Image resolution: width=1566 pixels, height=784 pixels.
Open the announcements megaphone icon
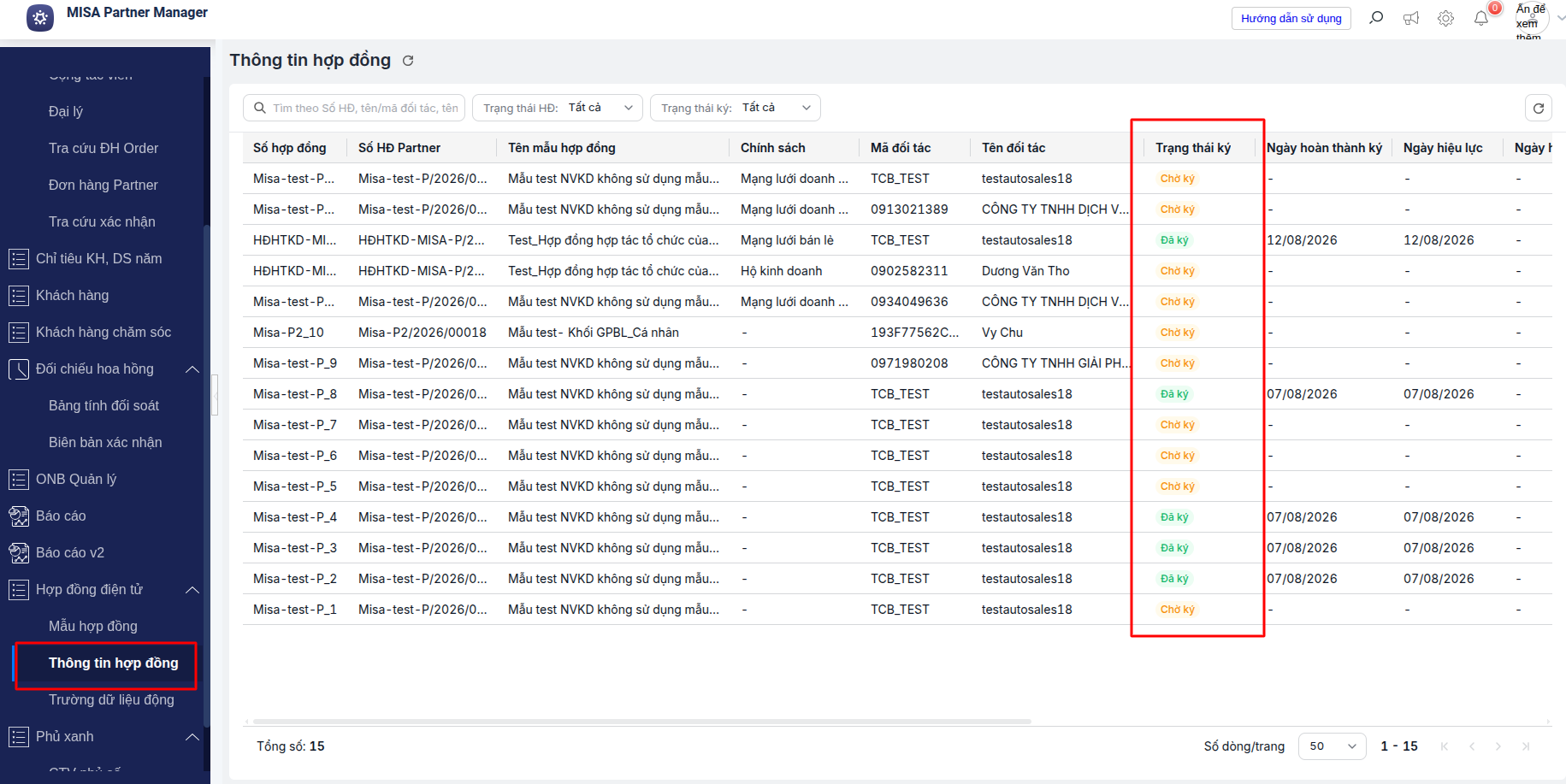pos(1411,18)
